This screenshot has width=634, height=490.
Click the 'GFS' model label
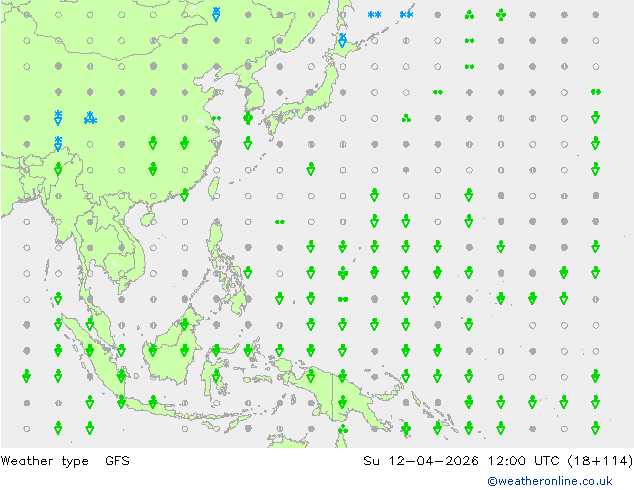tap(117, 461)
